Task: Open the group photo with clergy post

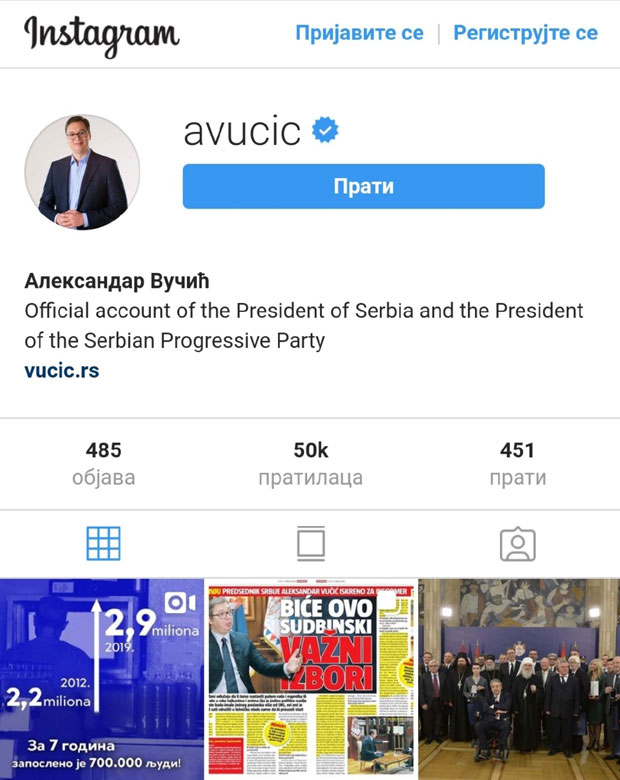Action: (519, 679)
